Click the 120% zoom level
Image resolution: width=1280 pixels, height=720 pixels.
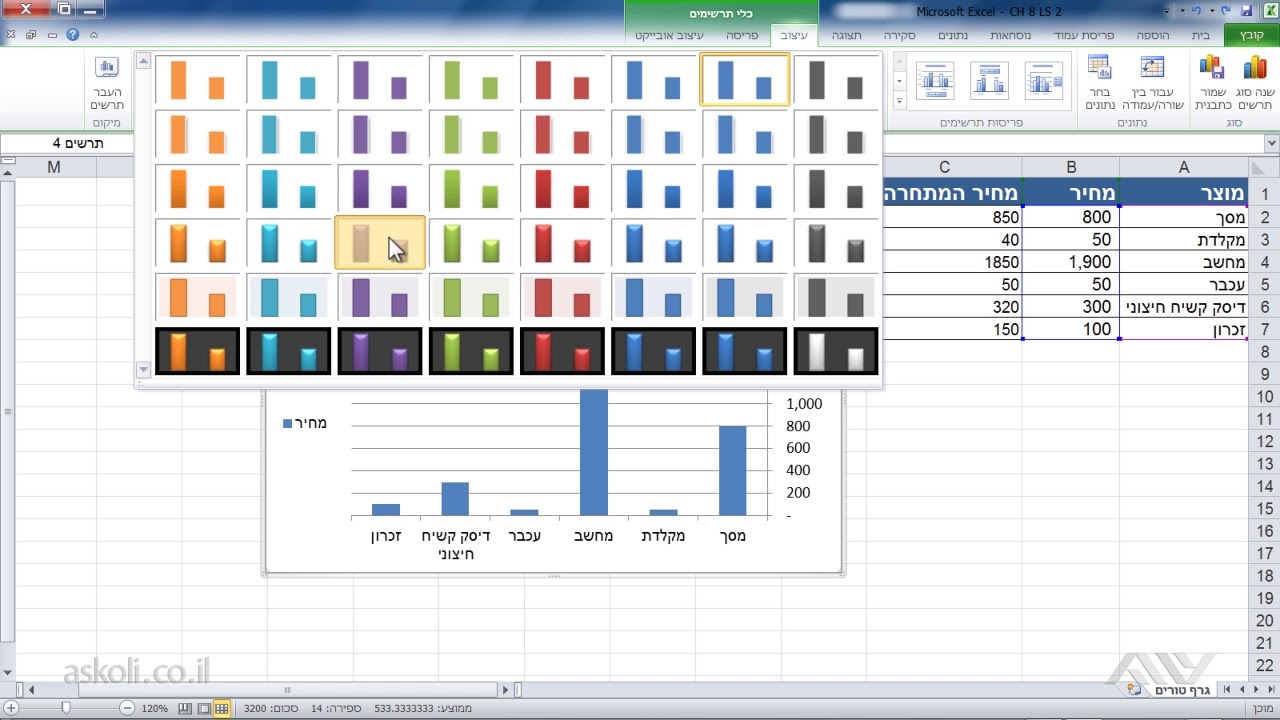tap(155, 708)
